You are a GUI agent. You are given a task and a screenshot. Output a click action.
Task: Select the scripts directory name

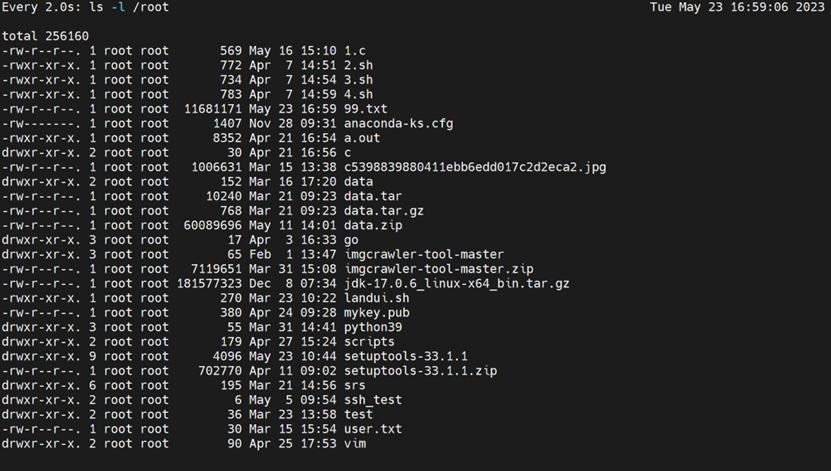[x=369, y=342]
